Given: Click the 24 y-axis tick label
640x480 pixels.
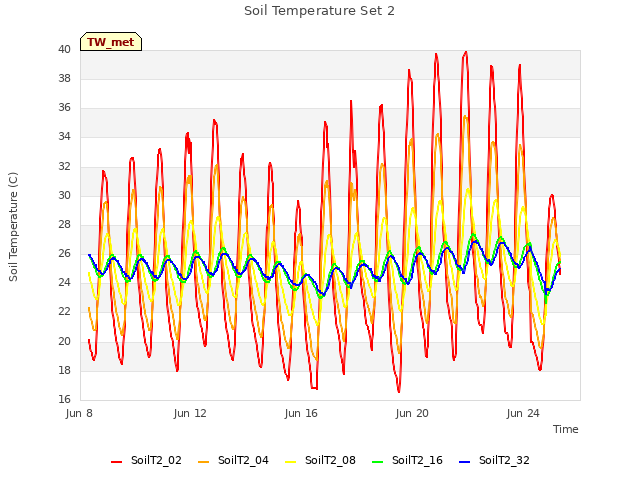Looking at the screenshot, I should [64, 283].
